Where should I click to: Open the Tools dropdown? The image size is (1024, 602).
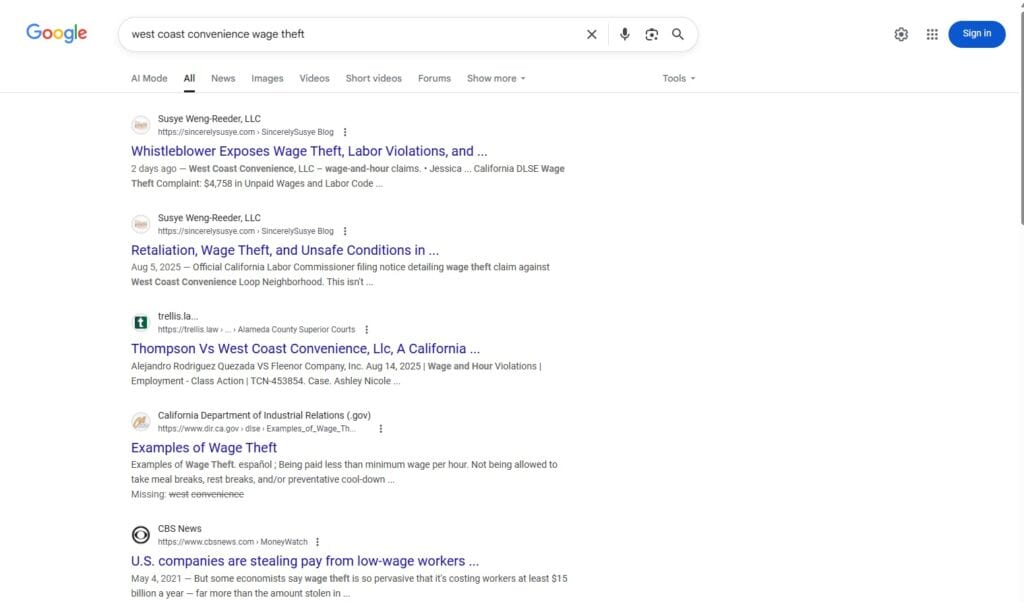(679, 78)
